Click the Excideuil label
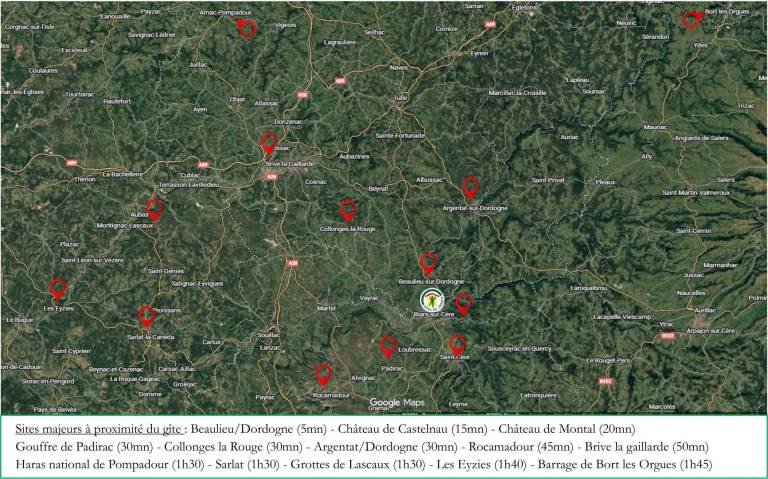The height and width of the screenshot is (479, 768). (x=74, y=50)
